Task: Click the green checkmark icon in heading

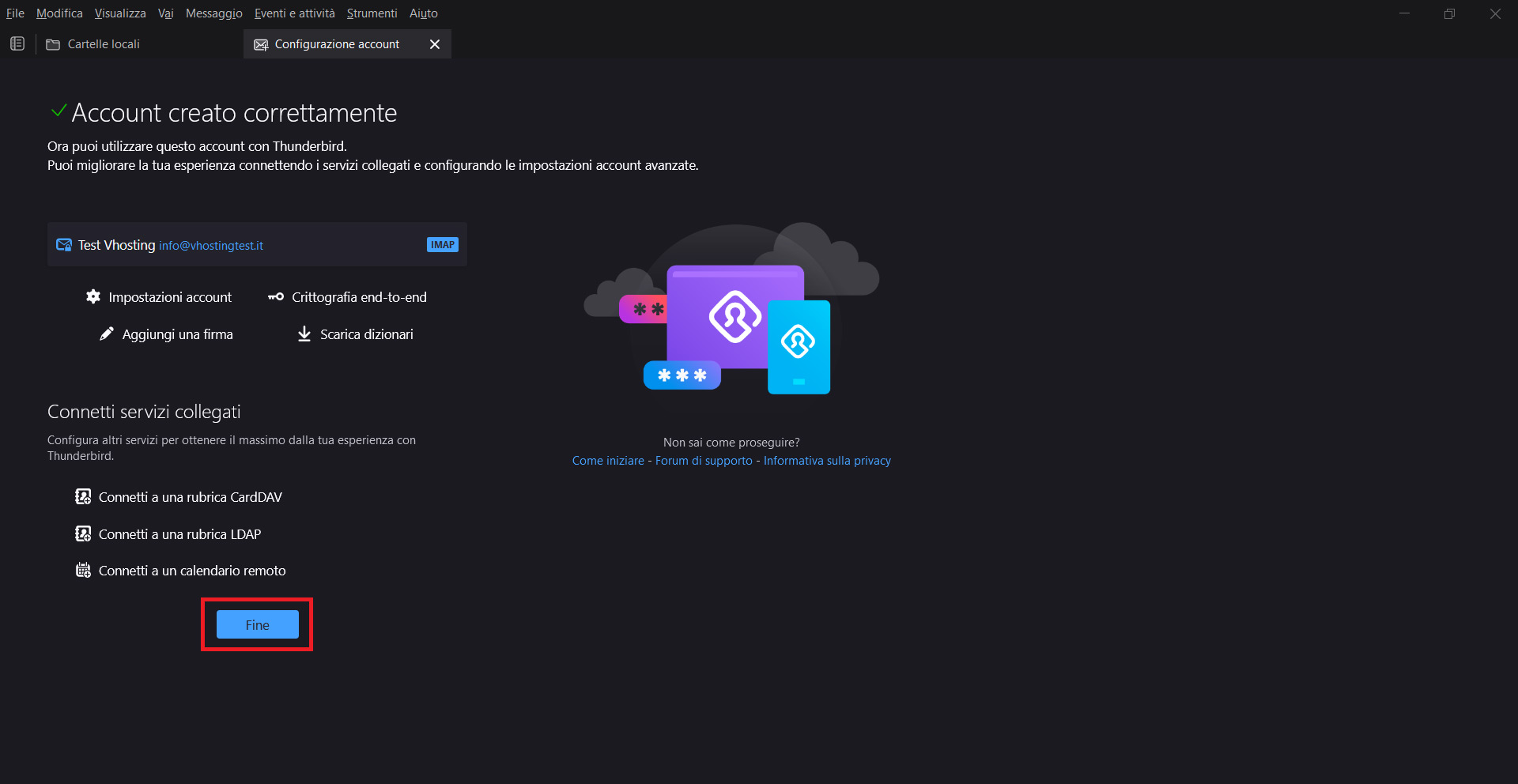Action: [x=58, y=111]
